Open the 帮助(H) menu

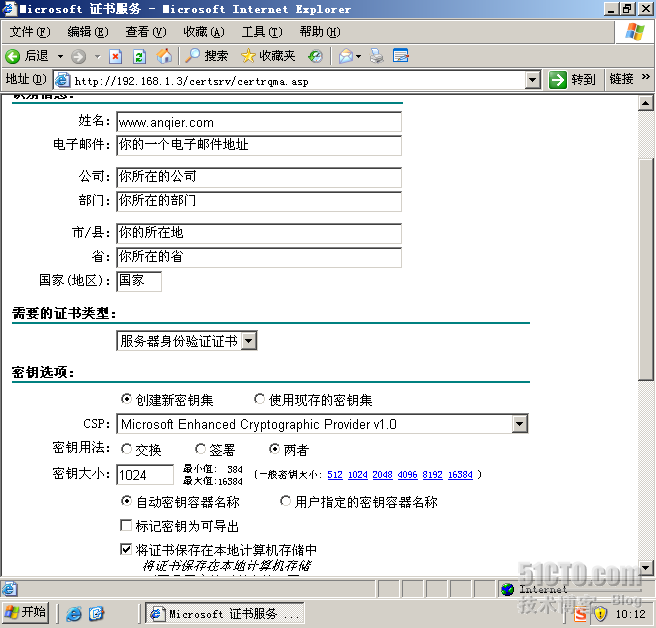(320, 32)
